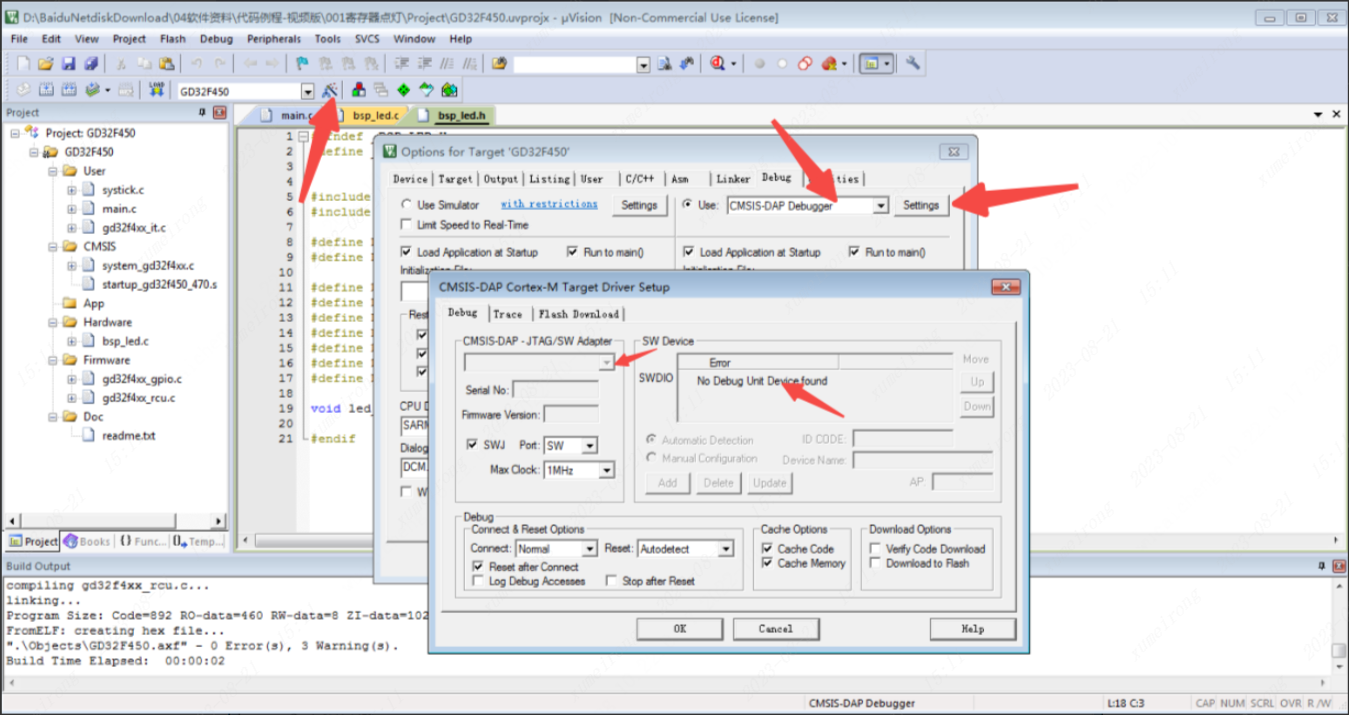Open Configuration wrench icon in toolbar
The image size is (1349, 715).
[x=913, y=64]
